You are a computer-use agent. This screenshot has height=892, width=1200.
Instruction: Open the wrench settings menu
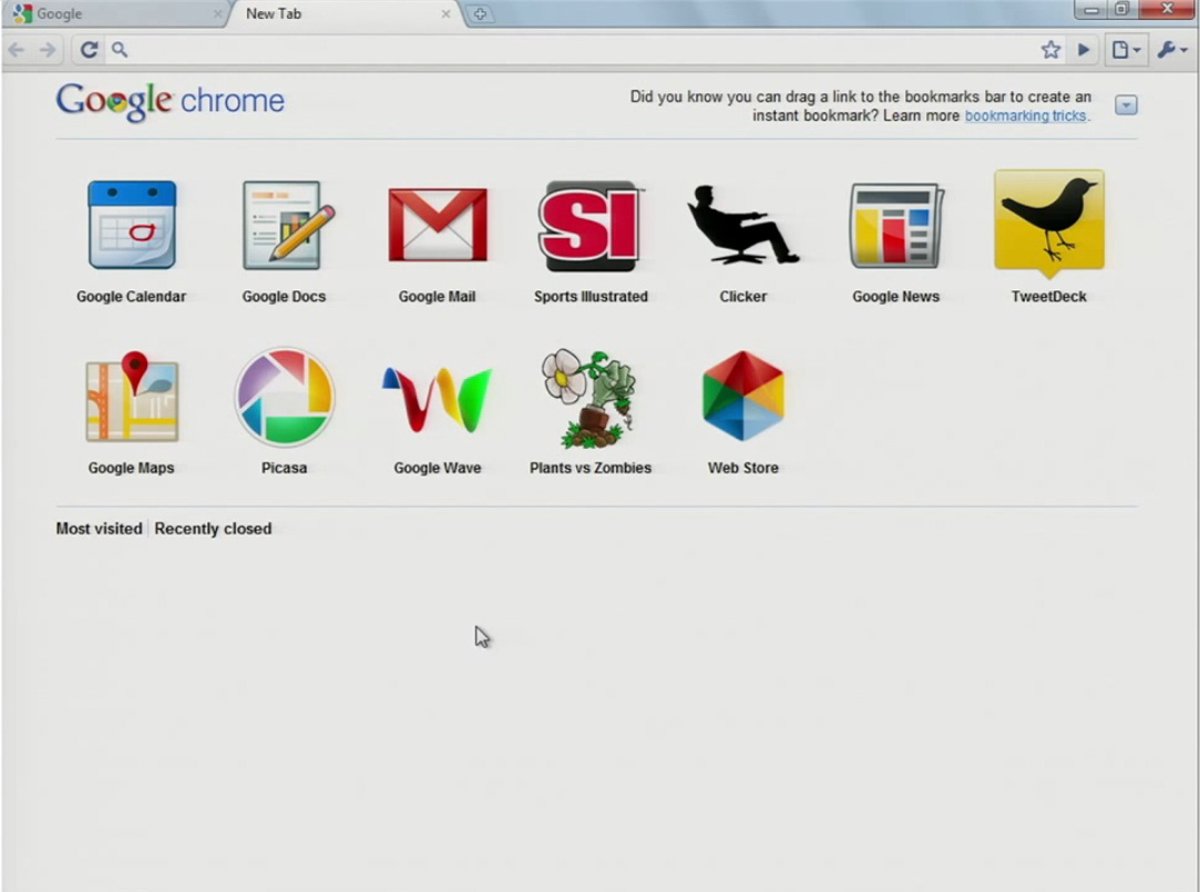1171,50
